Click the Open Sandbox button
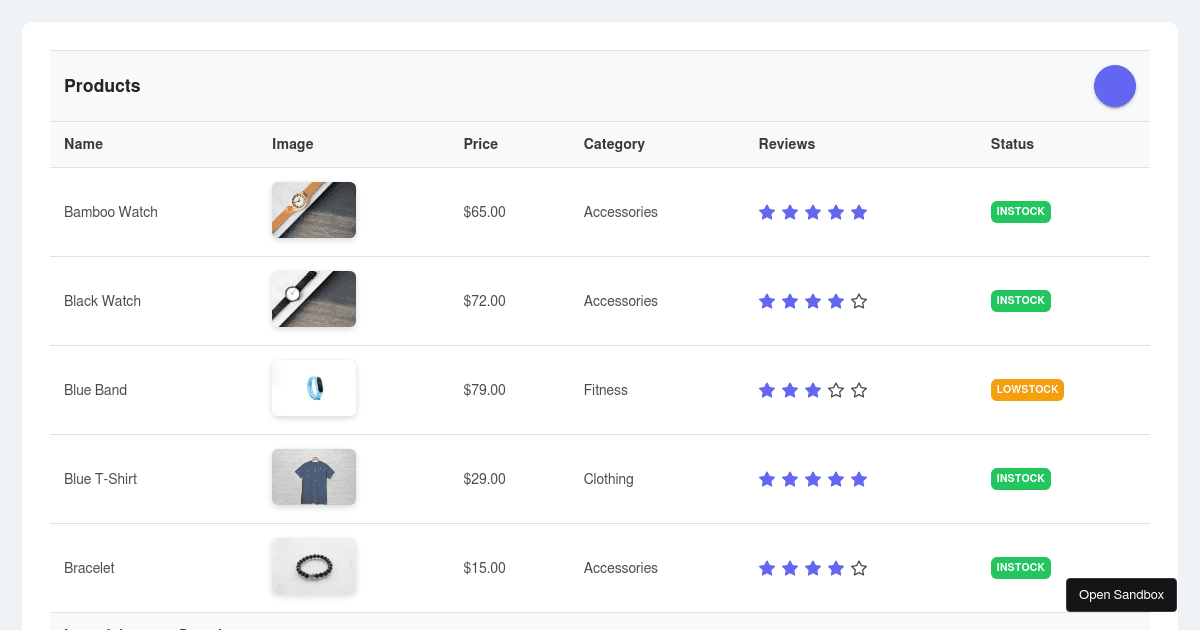Screen dimensions: 1200x630 point(1121,595)
